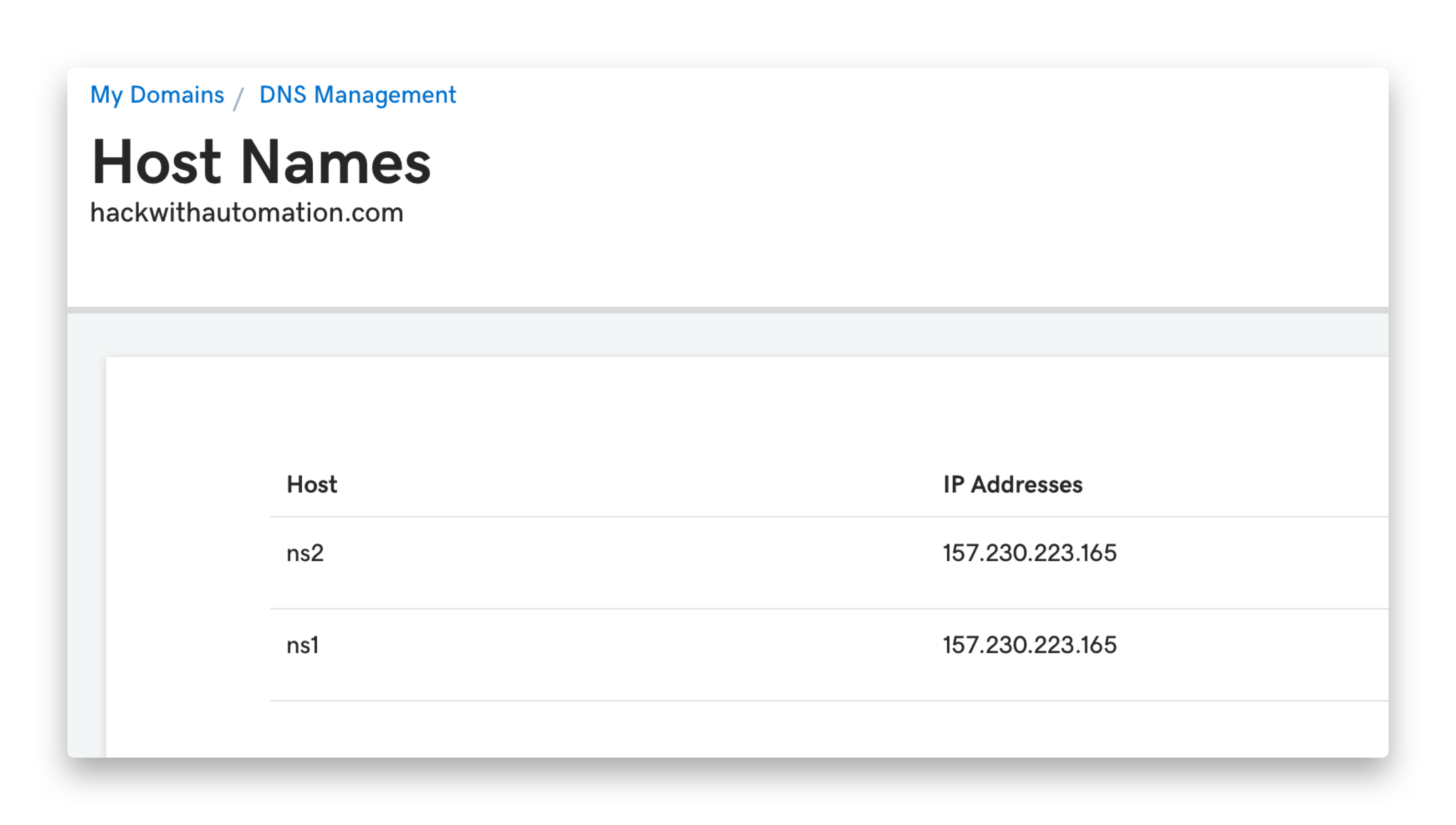Click the Host column header
The height and width of the screenshot is (825, 1456).
coord(311,485)
